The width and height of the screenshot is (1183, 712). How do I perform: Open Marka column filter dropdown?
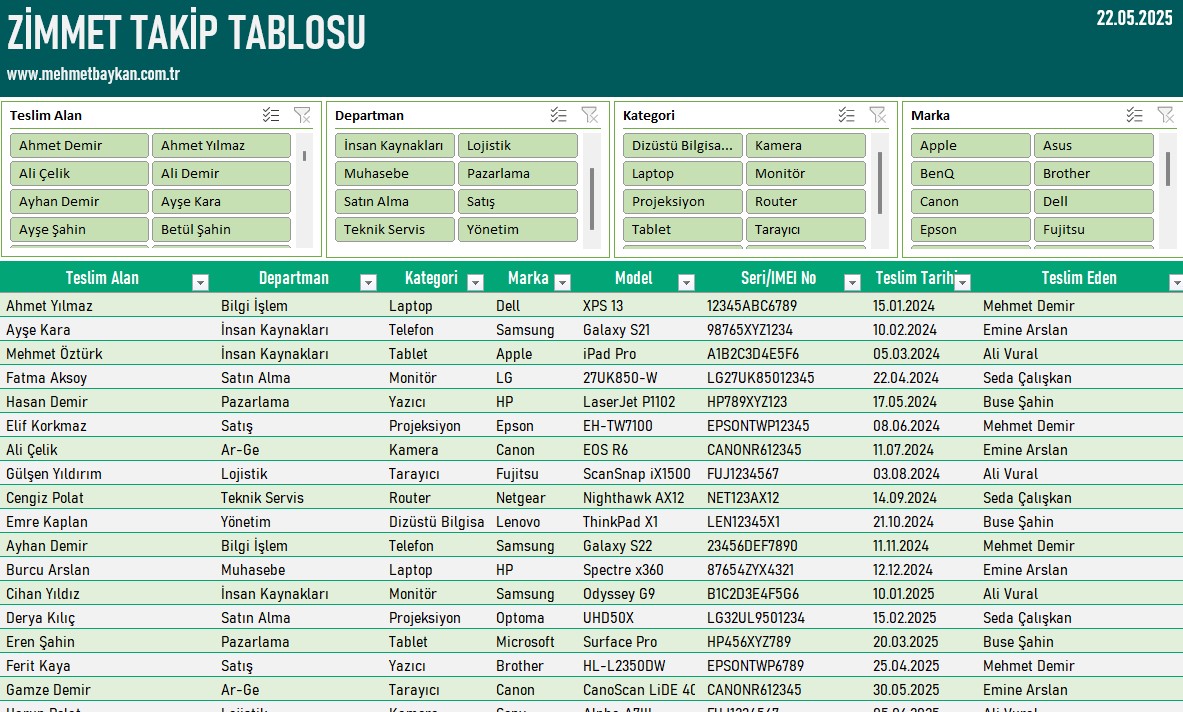tap(562, 282)
